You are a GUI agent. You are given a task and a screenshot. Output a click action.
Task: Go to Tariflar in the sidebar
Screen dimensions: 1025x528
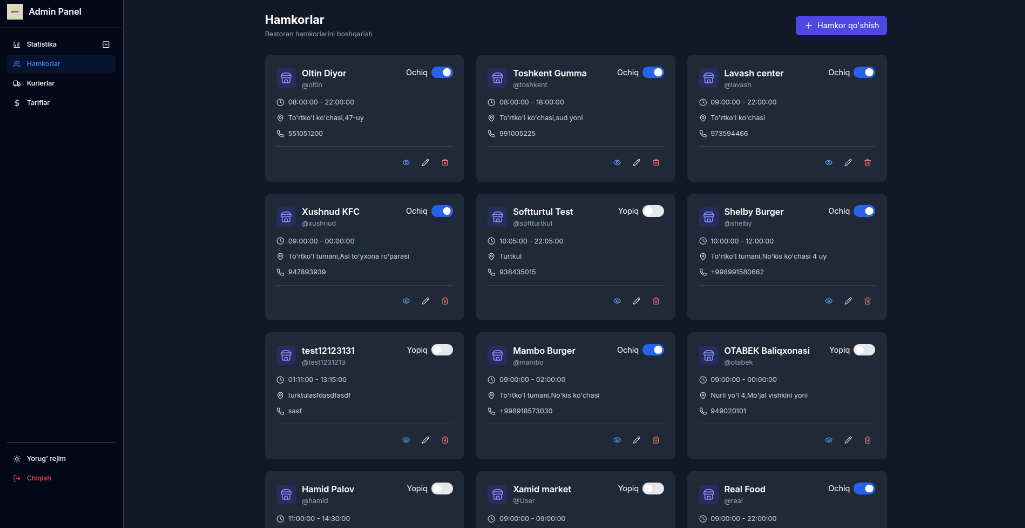[x=38, y=102]
